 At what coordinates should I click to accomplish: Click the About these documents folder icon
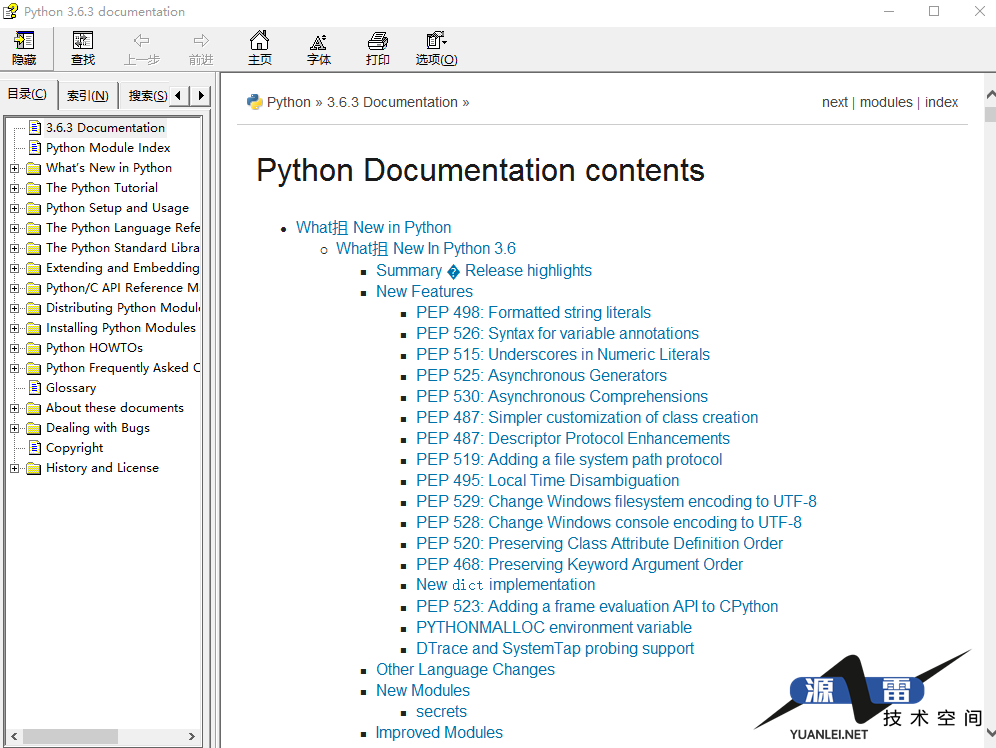click(34, 408)
